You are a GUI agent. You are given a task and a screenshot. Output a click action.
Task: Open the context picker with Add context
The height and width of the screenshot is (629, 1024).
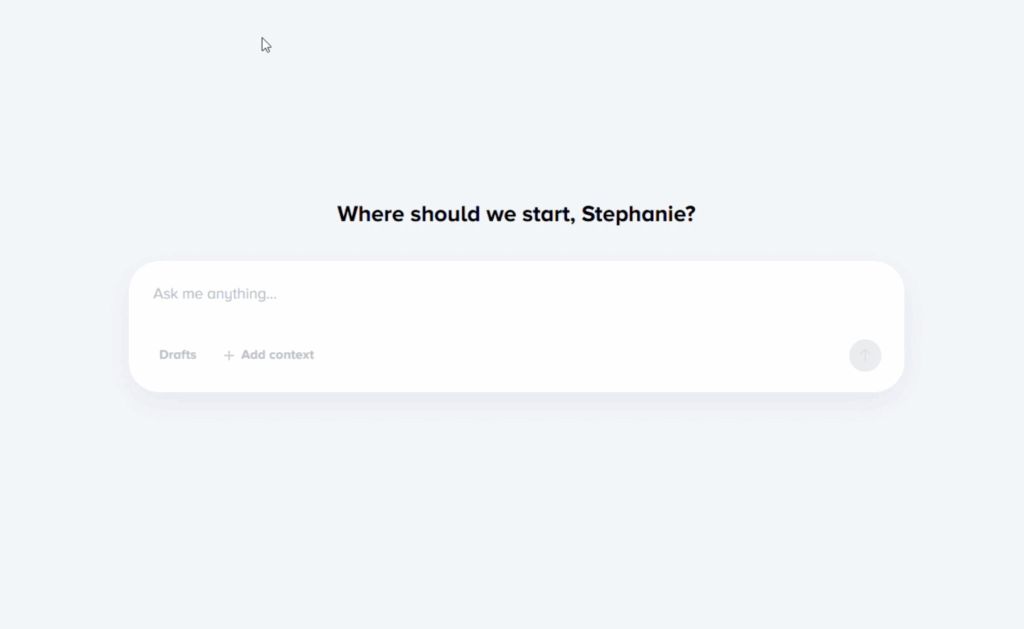coord(268,355)
